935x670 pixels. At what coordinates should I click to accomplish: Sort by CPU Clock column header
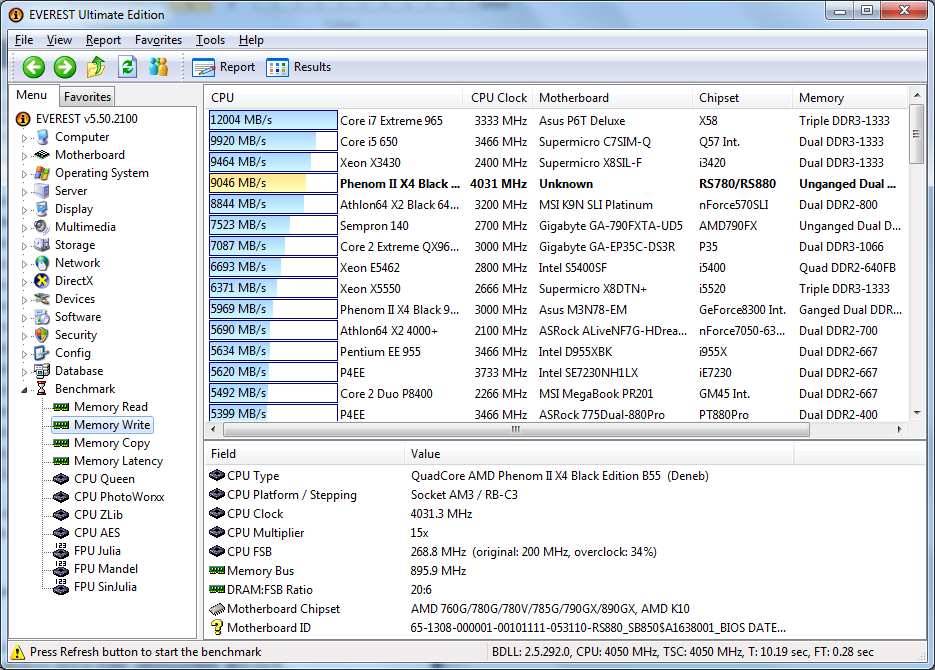tap(497, 98)
